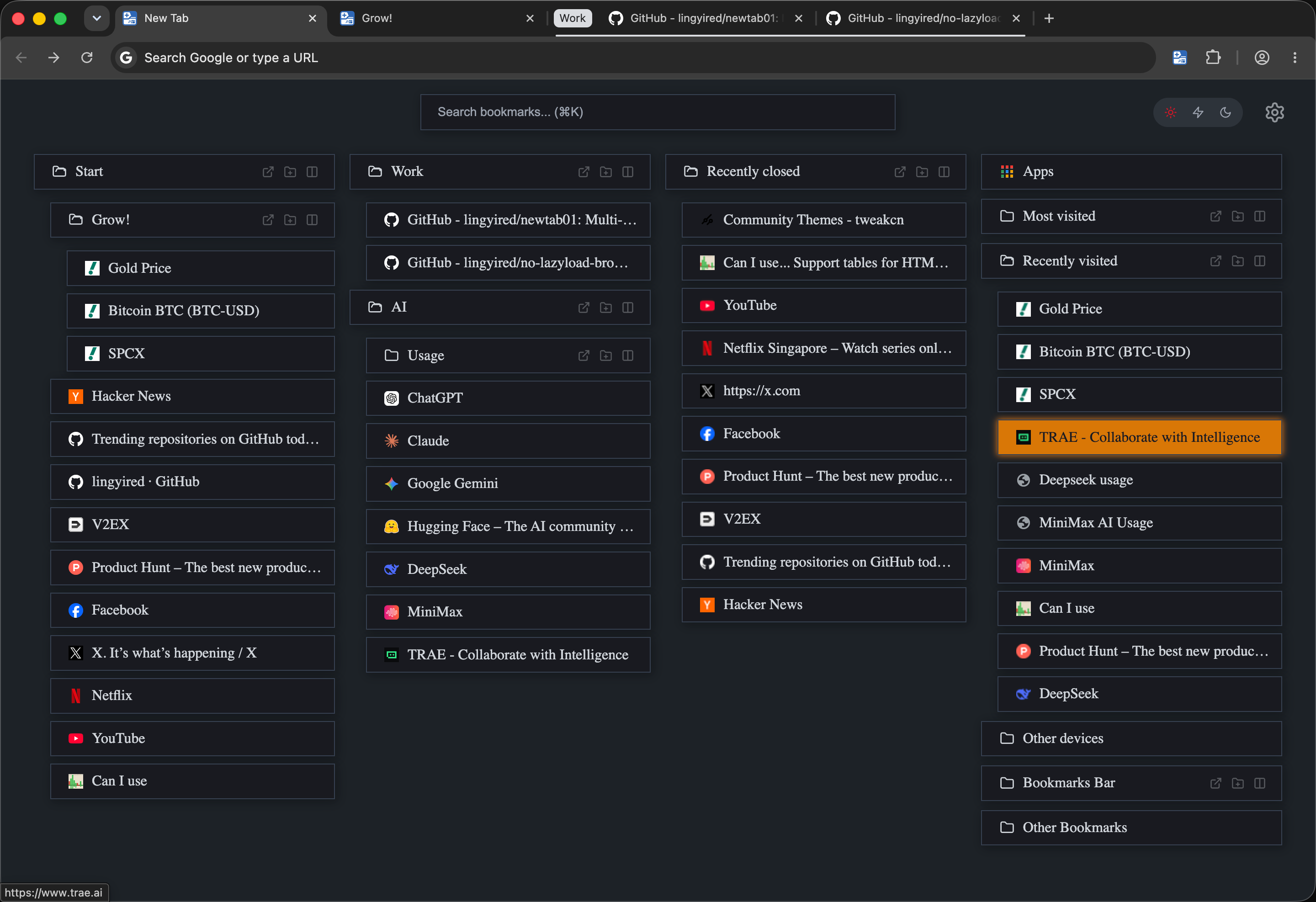This screenshot has width=1316, height=902.
Task: Click the split-columns icon on Most visited
Action: pos(1260,216)
